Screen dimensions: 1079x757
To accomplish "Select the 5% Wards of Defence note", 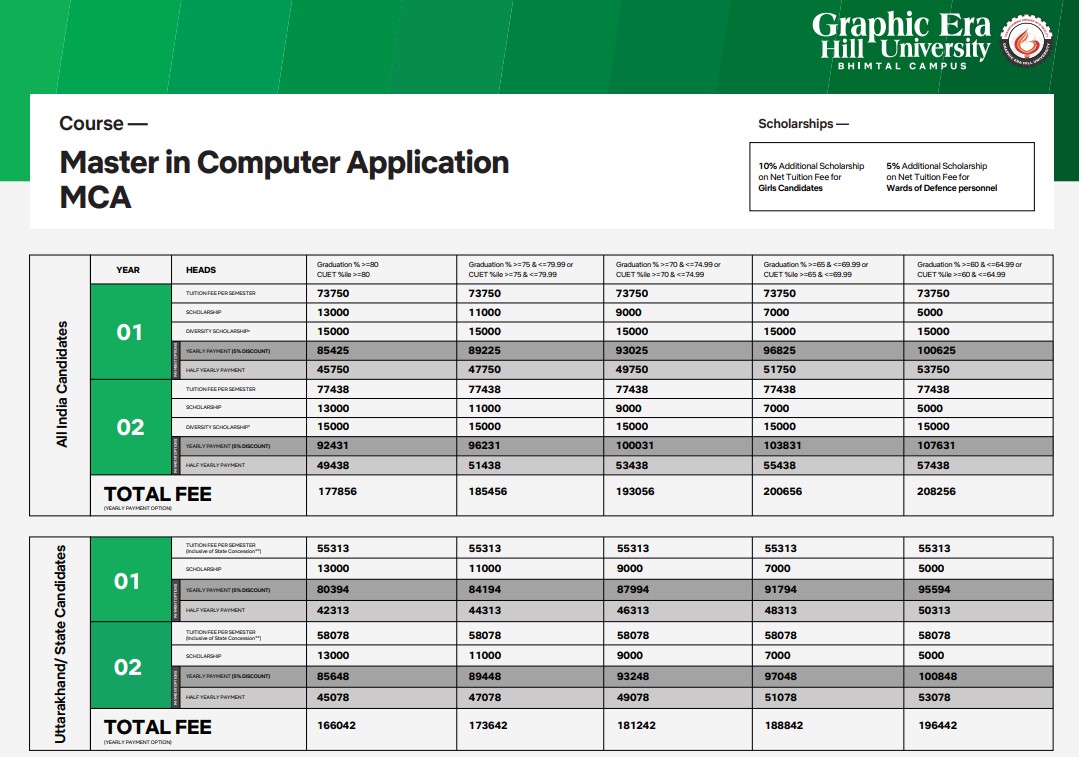I will [x=941, y=177].
